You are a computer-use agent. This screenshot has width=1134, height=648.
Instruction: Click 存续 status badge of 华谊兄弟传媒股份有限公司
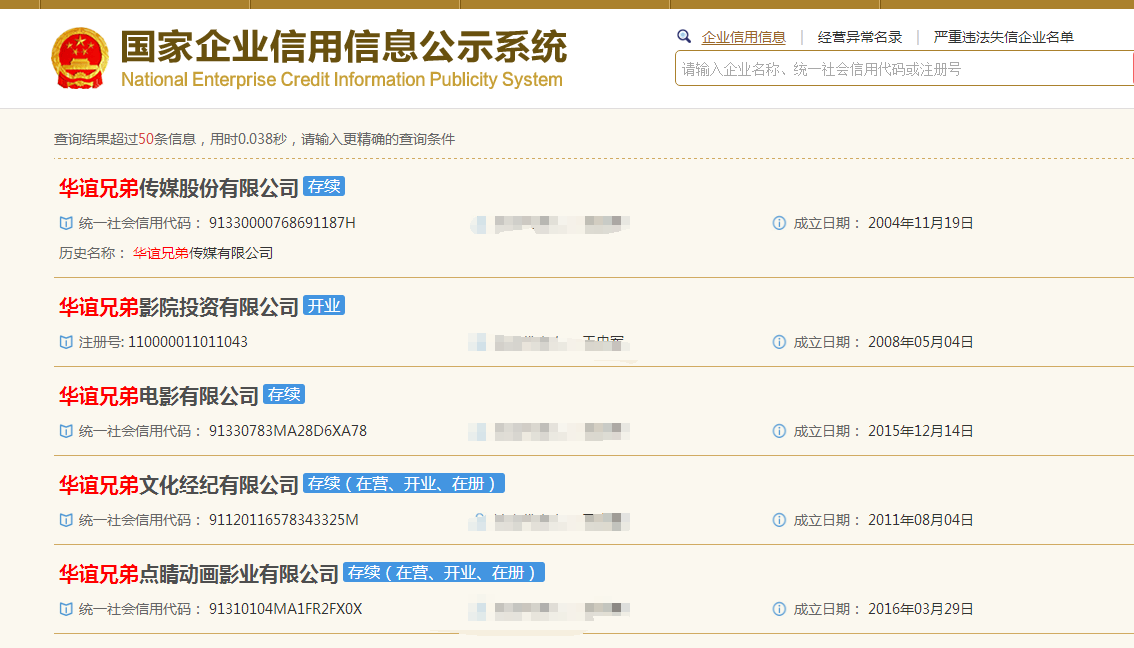click(x=324, y=187)
